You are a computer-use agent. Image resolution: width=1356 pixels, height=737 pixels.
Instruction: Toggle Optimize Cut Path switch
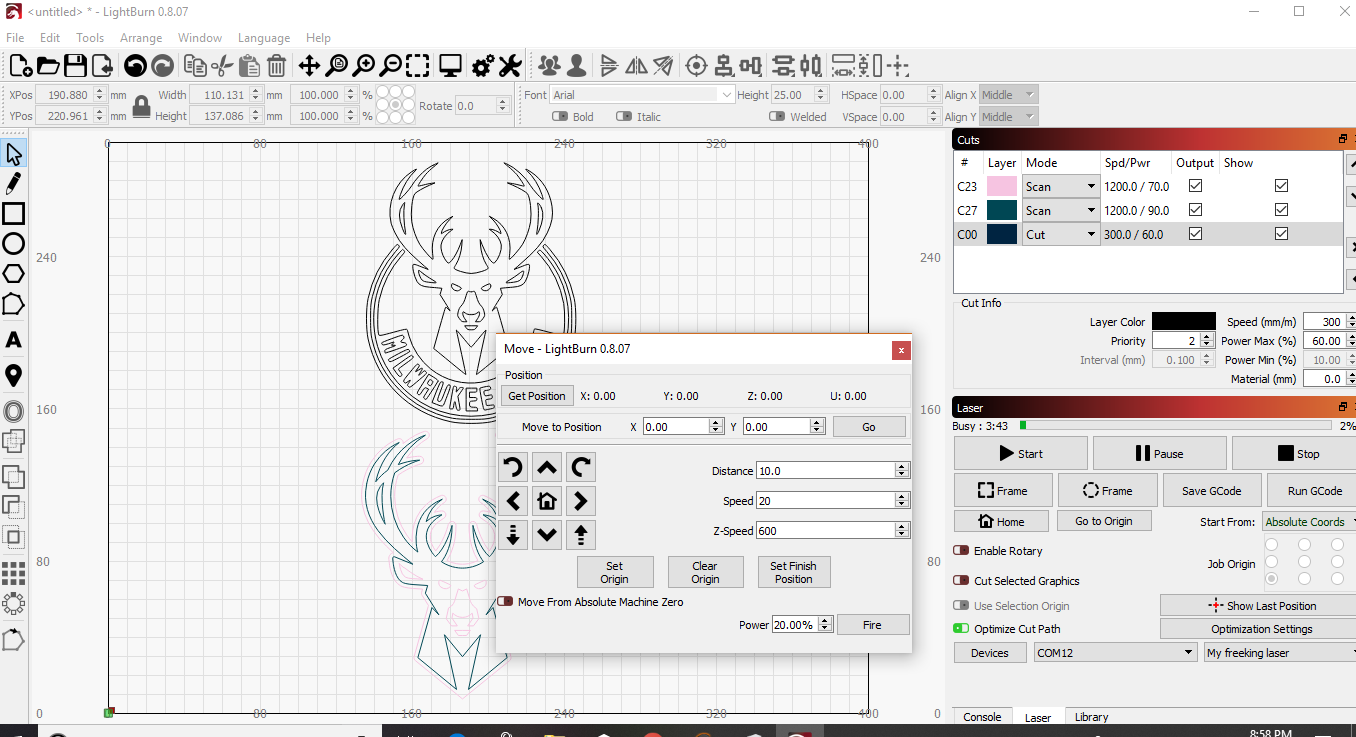961,629
